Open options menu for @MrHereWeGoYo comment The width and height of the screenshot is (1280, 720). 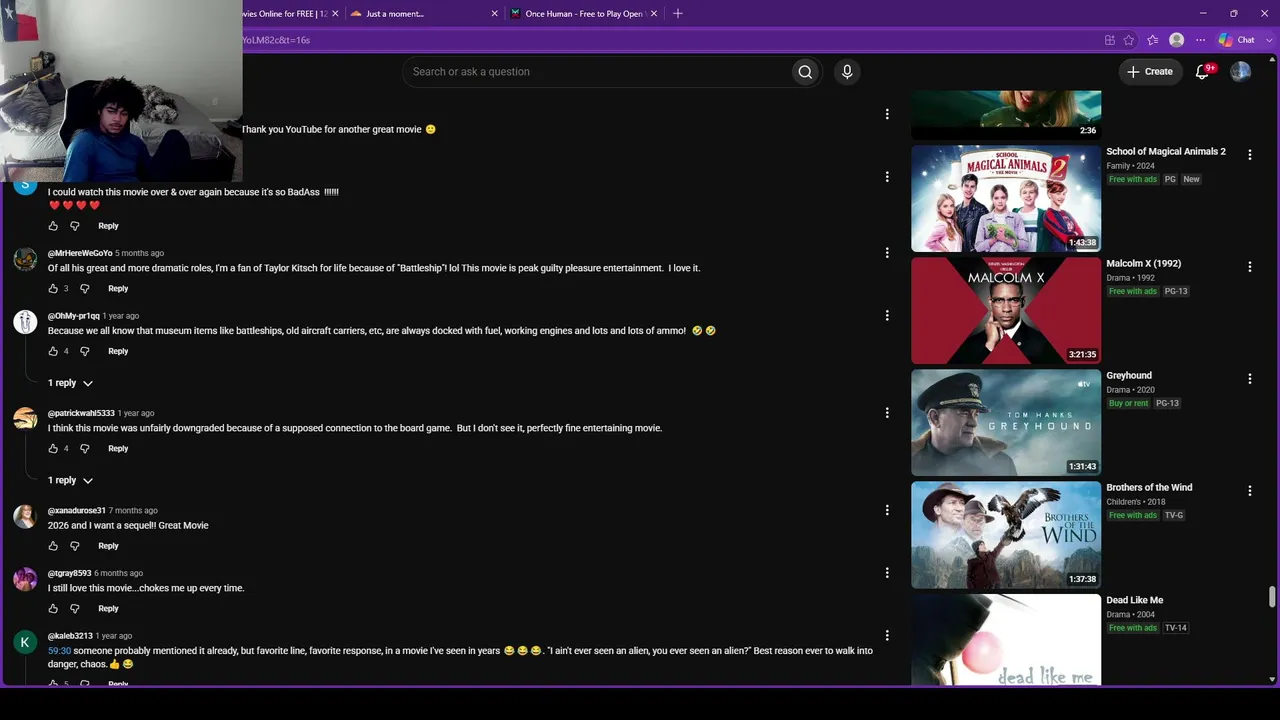[x=887, y=253]
